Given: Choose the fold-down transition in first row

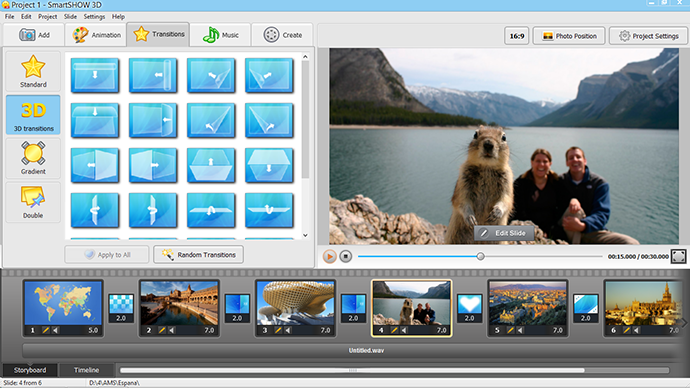Looking at the screenshot, I should point(95,75).
